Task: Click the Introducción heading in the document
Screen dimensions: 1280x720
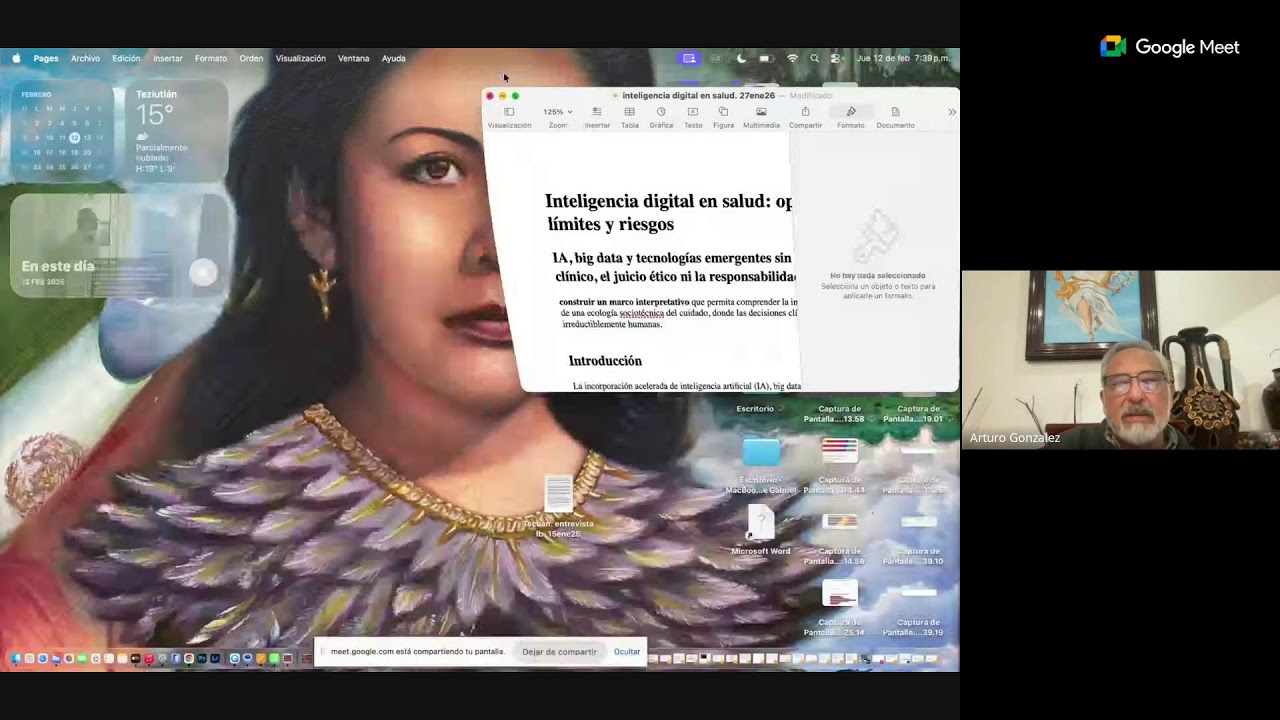Action: coord(605,361)
